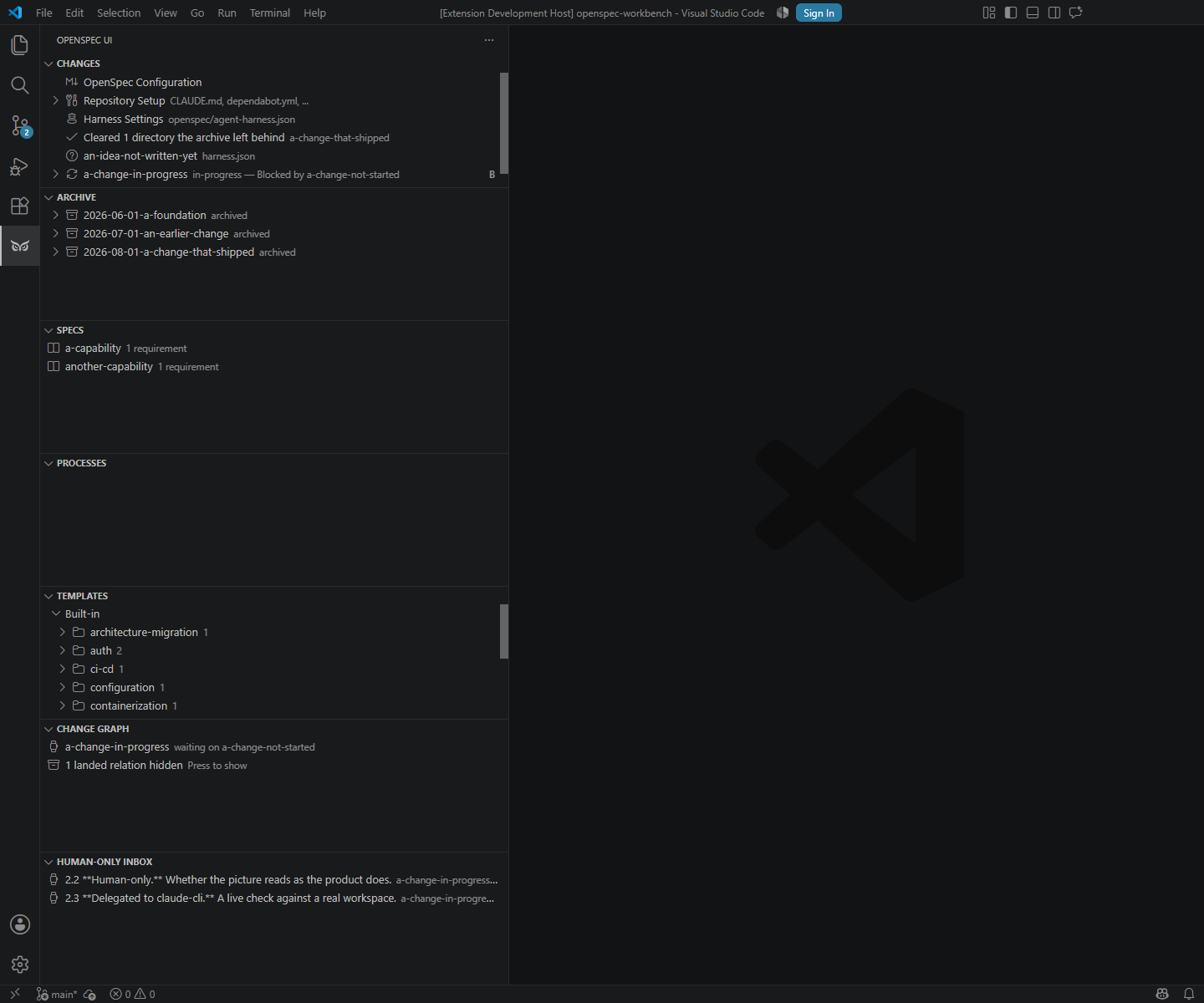Collapse the CHANGE GRAPH section

(48, 729)
